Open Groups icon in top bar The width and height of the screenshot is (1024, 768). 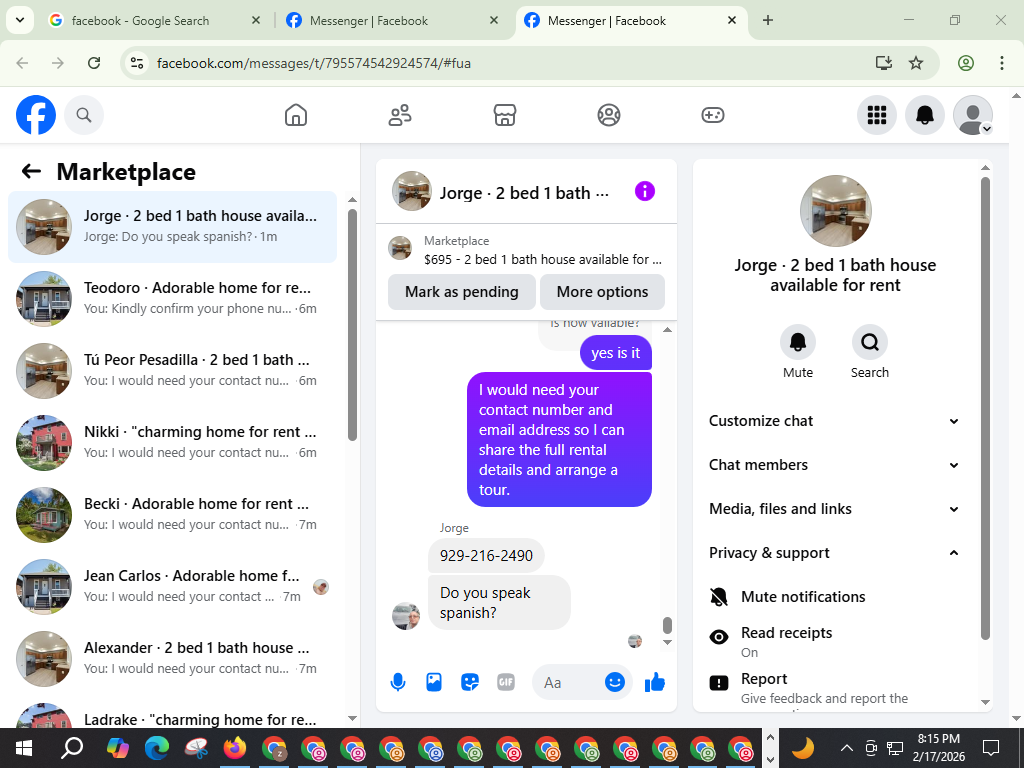coord(609,115)
